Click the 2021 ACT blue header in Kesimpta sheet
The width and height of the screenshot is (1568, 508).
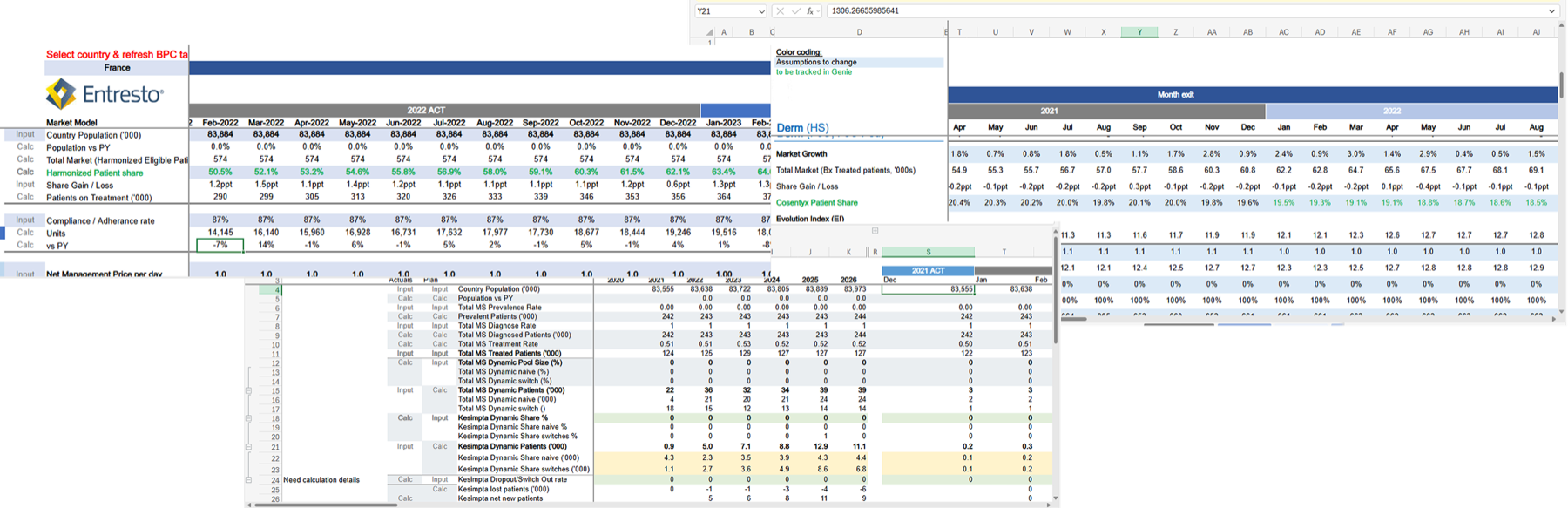[x=928, y=271]
